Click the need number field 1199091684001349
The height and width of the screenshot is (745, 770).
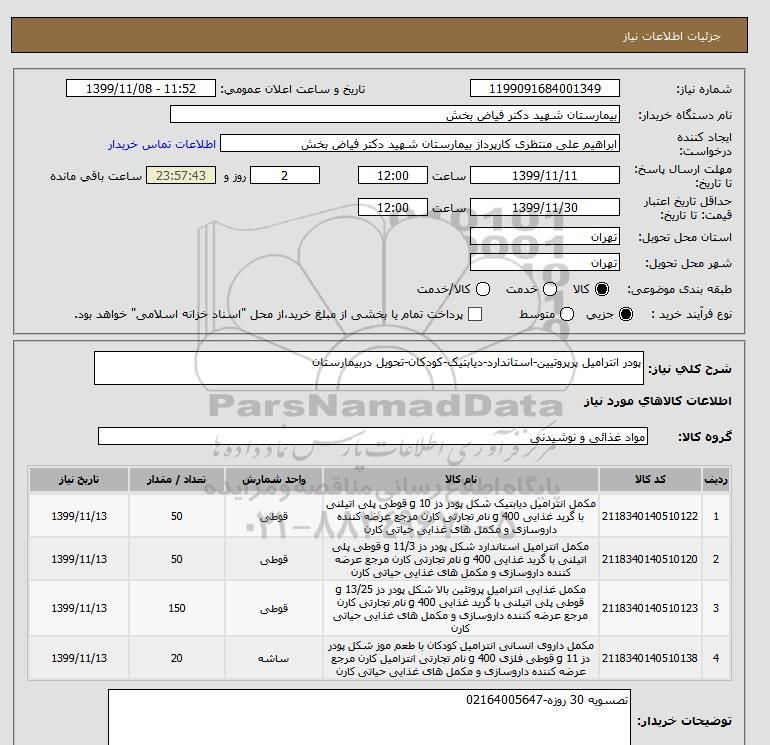click(545, 89)
